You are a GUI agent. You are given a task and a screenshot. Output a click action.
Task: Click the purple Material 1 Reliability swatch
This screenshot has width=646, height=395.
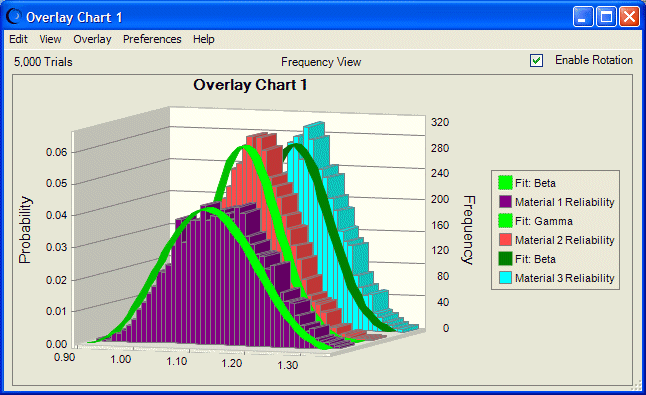click(505, 202)
